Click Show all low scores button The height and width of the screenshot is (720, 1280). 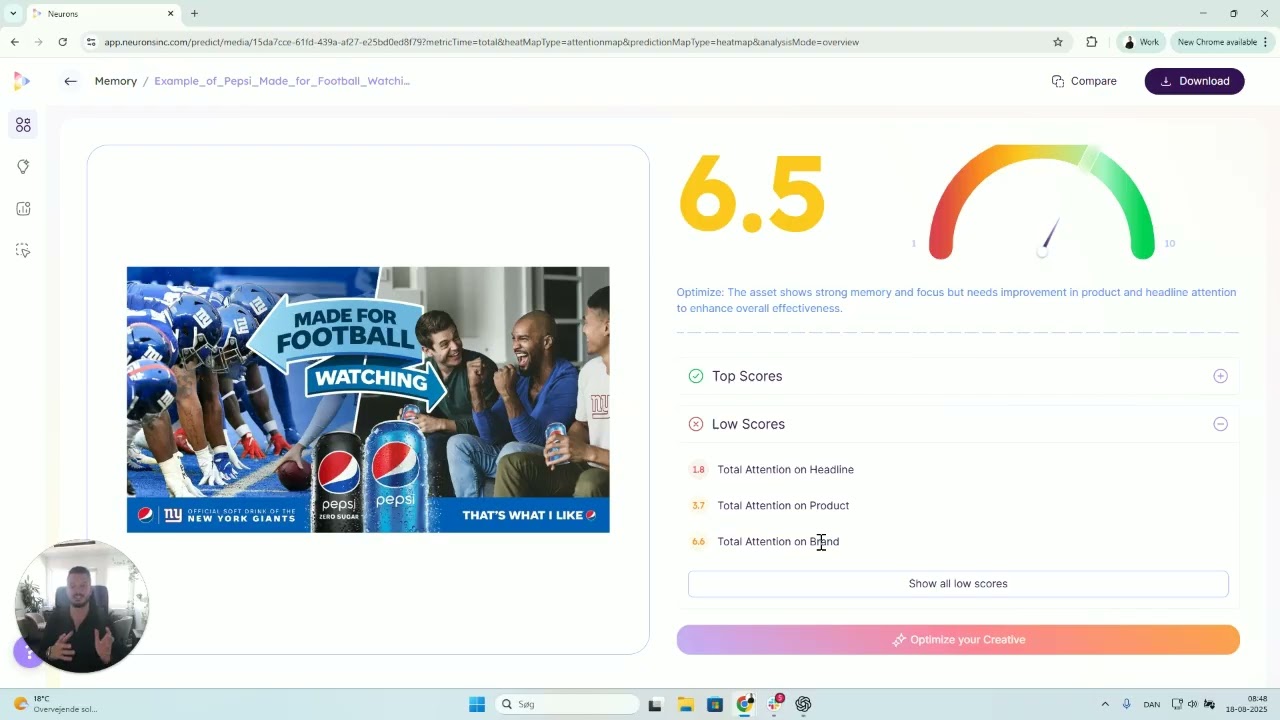point(958,584)
